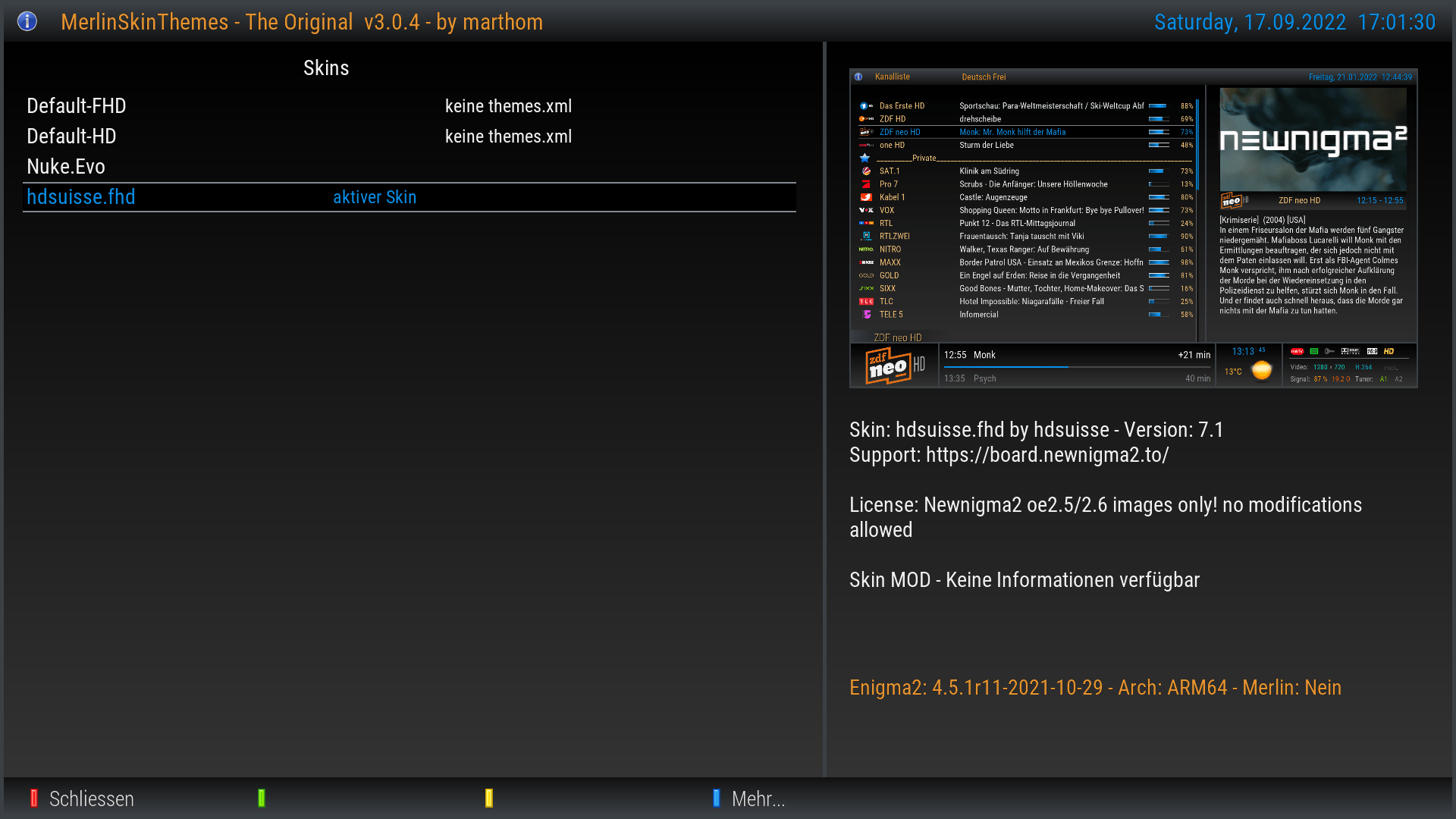The image size is (1456, 819).
Task: Select the active hdsuisse.fhd skin
Action: point(81,197)
